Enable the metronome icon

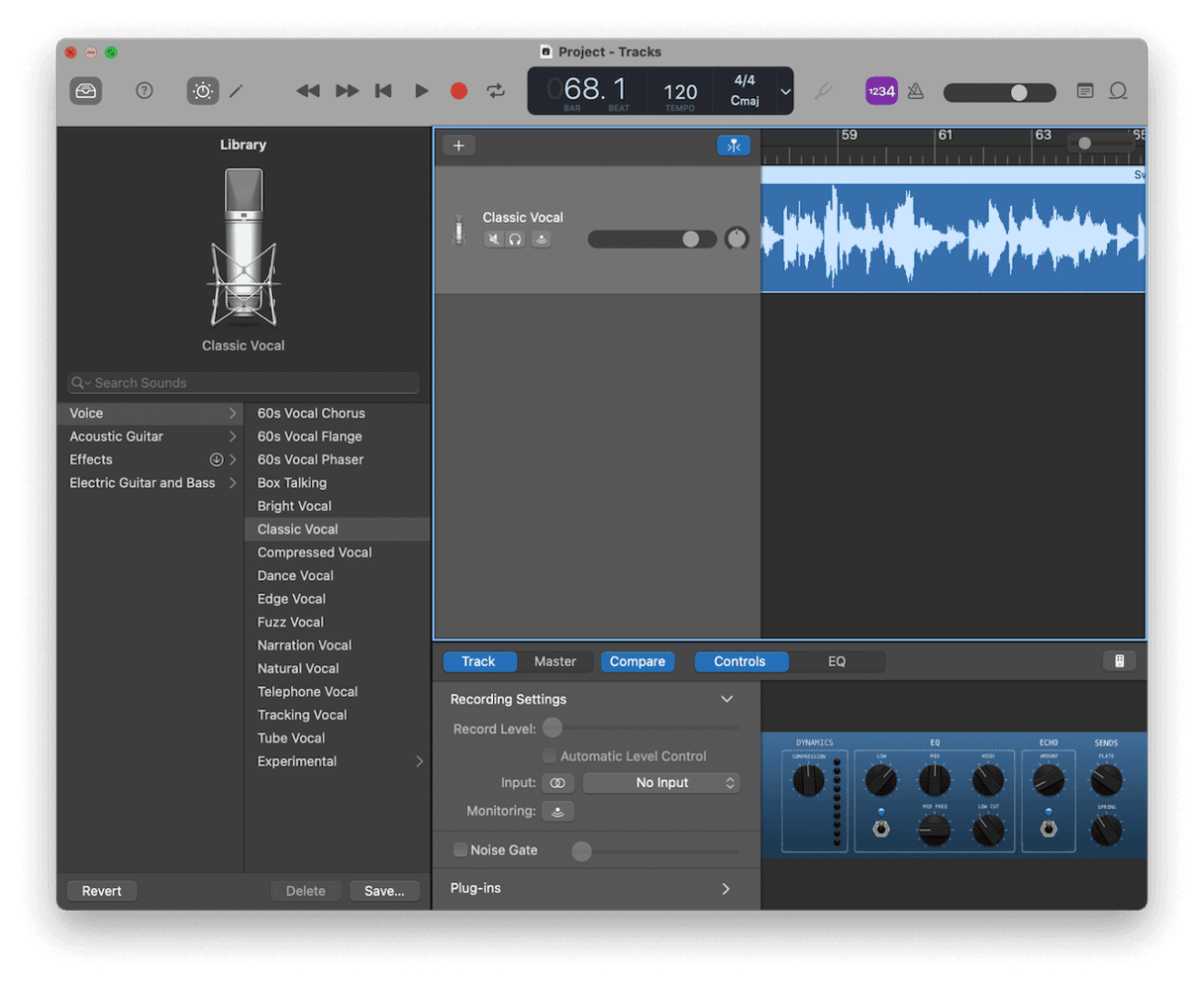[916, 91]
